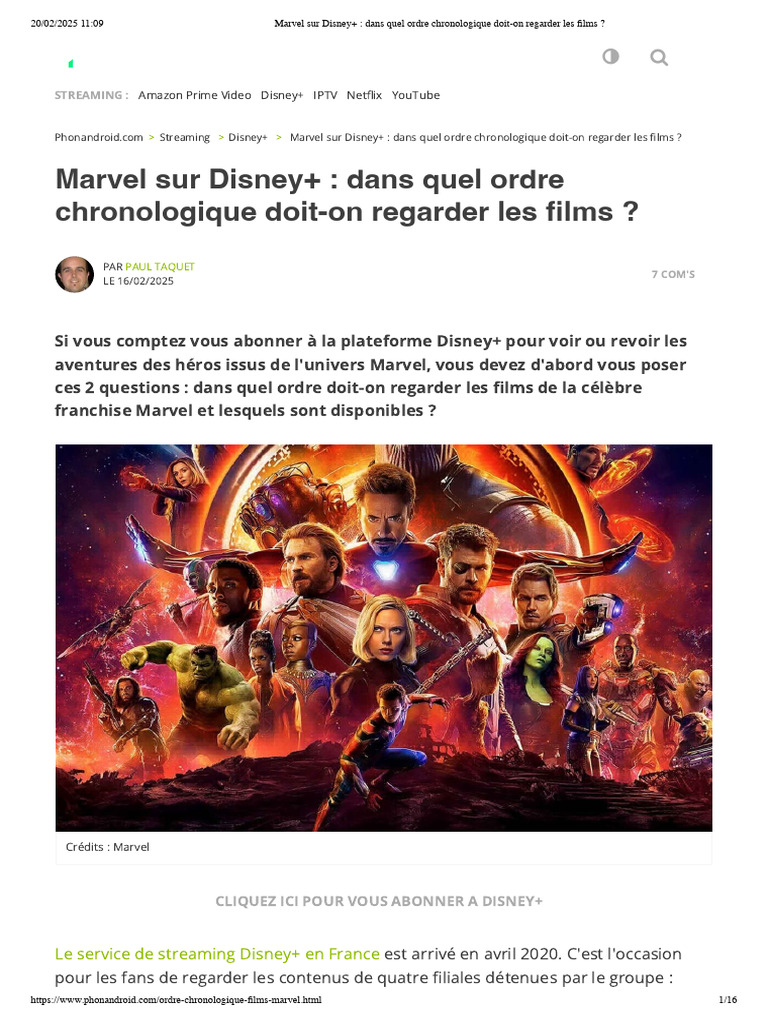Open Streaming breadcrumb link
The width and height of the screenshot is (768, 1024).
tap(185, 137)
